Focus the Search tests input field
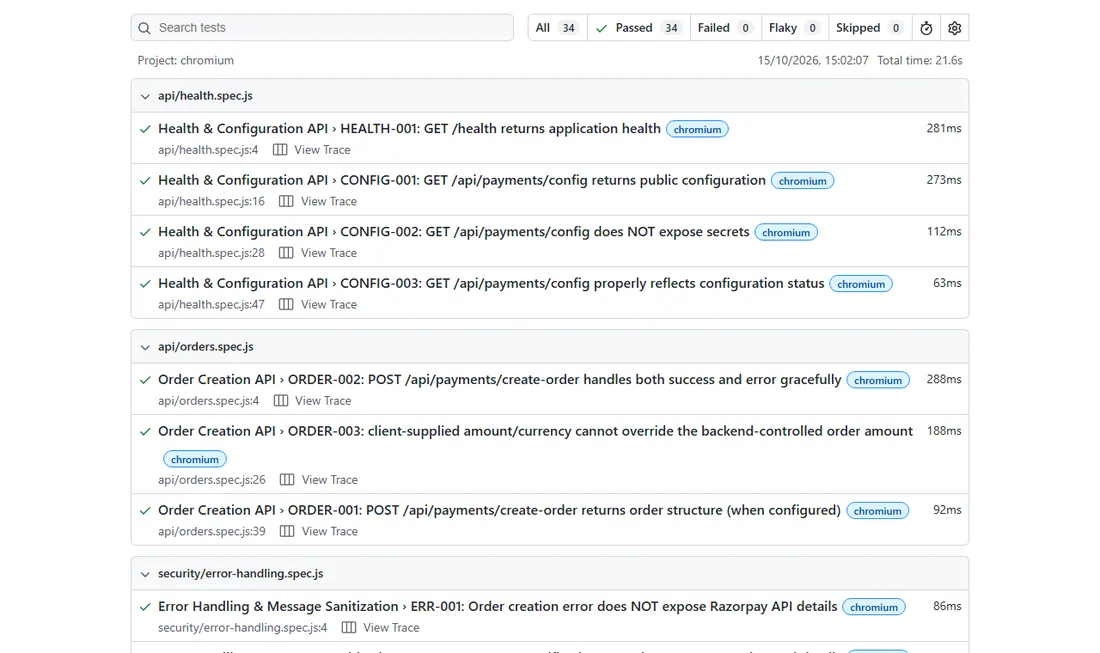The image size is (1100, 653). point(322,28)
